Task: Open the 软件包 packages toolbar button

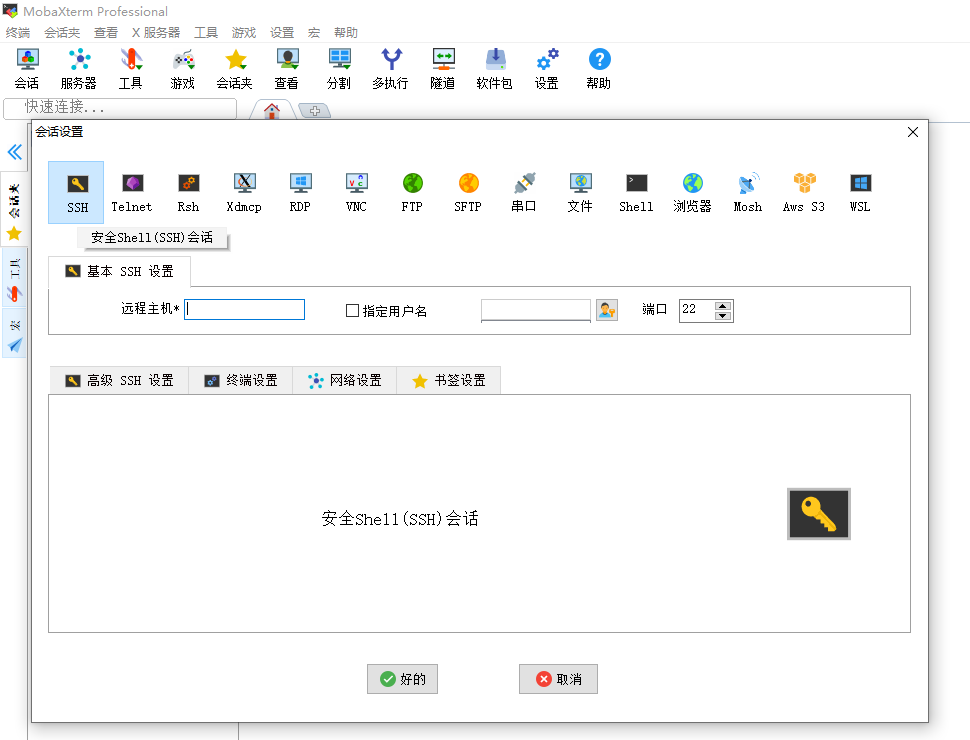Action: (x=494, y=69)
